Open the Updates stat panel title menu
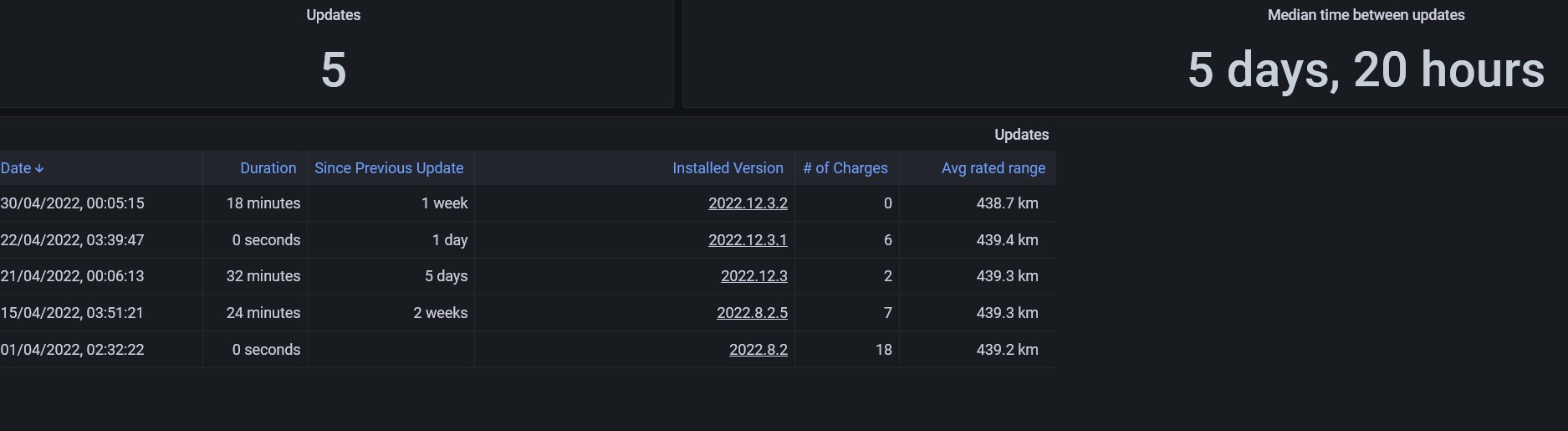 [x=333, y=15]
